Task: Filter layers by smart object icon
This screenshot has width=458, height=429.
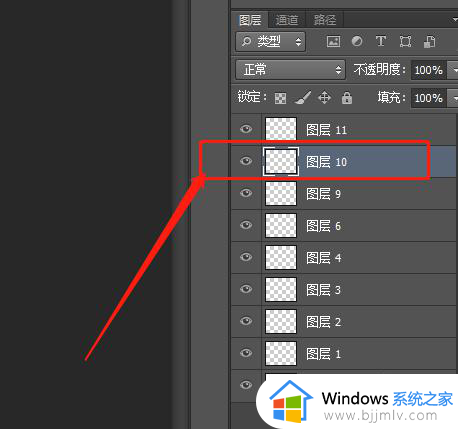Action: [429, 42]
